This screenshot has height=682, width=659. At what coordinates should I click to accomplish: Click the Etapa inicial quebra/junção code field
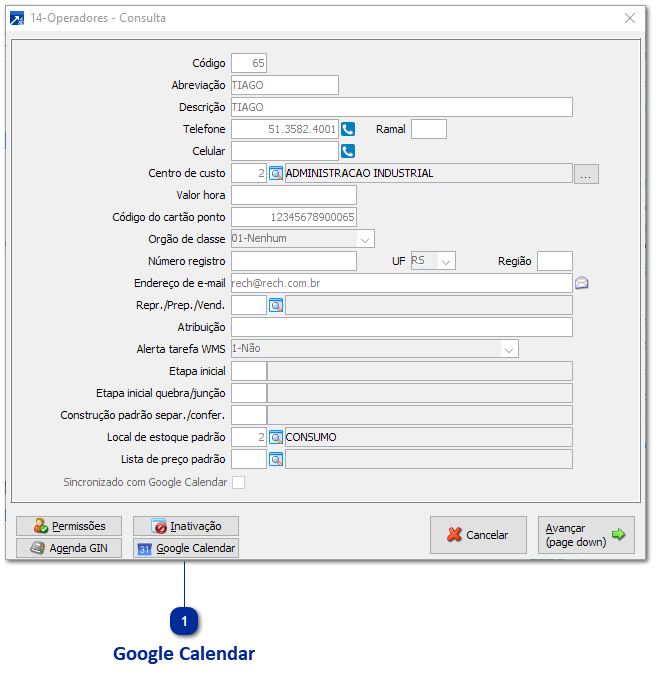249,393
